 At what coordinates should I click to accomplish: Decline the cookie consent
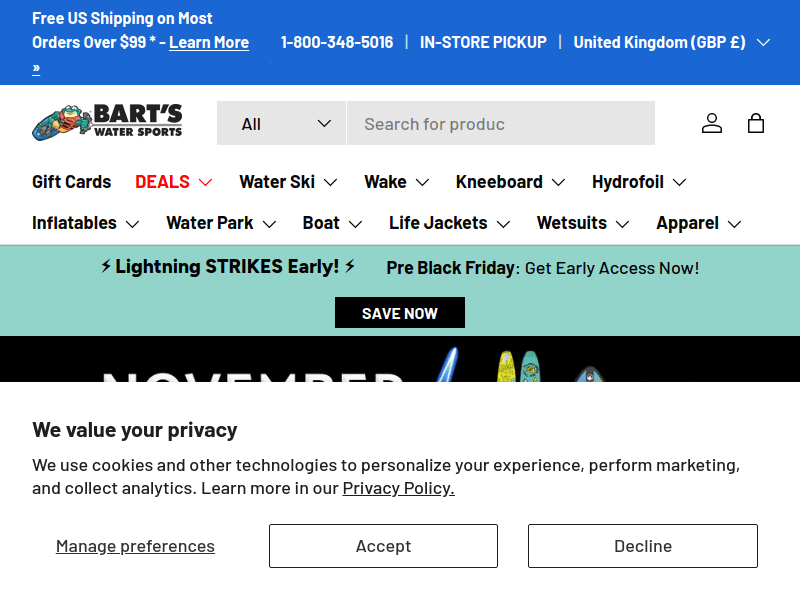tap(643, 546)
